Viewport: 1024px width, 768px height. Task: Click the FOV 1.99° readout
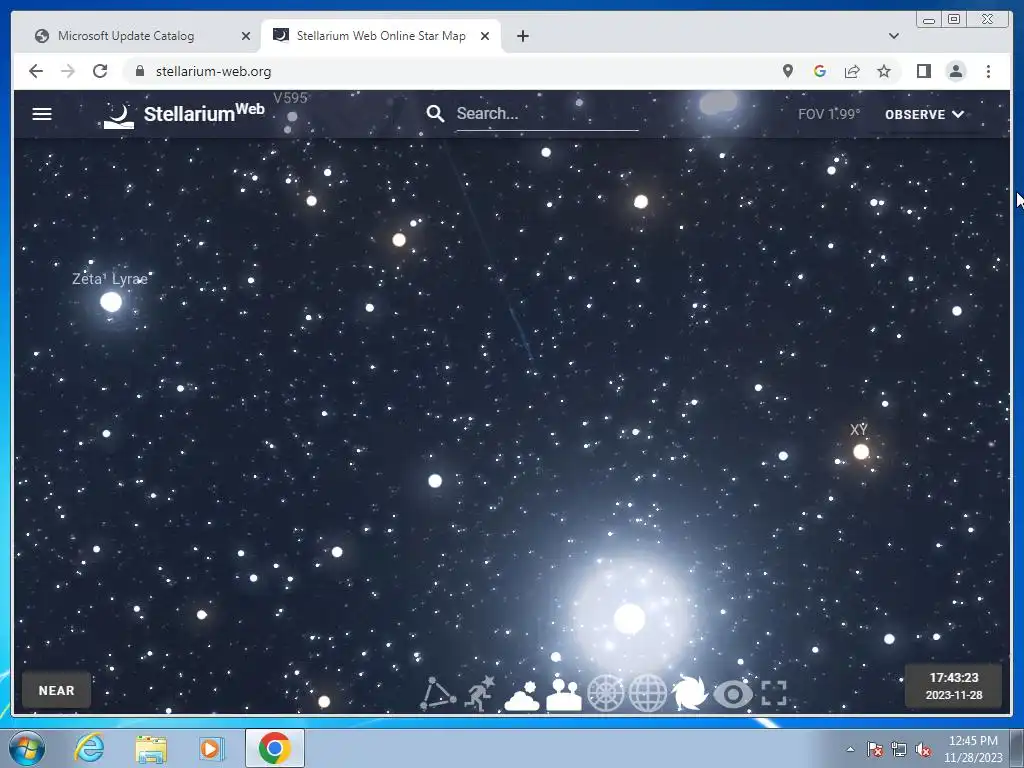829,114
